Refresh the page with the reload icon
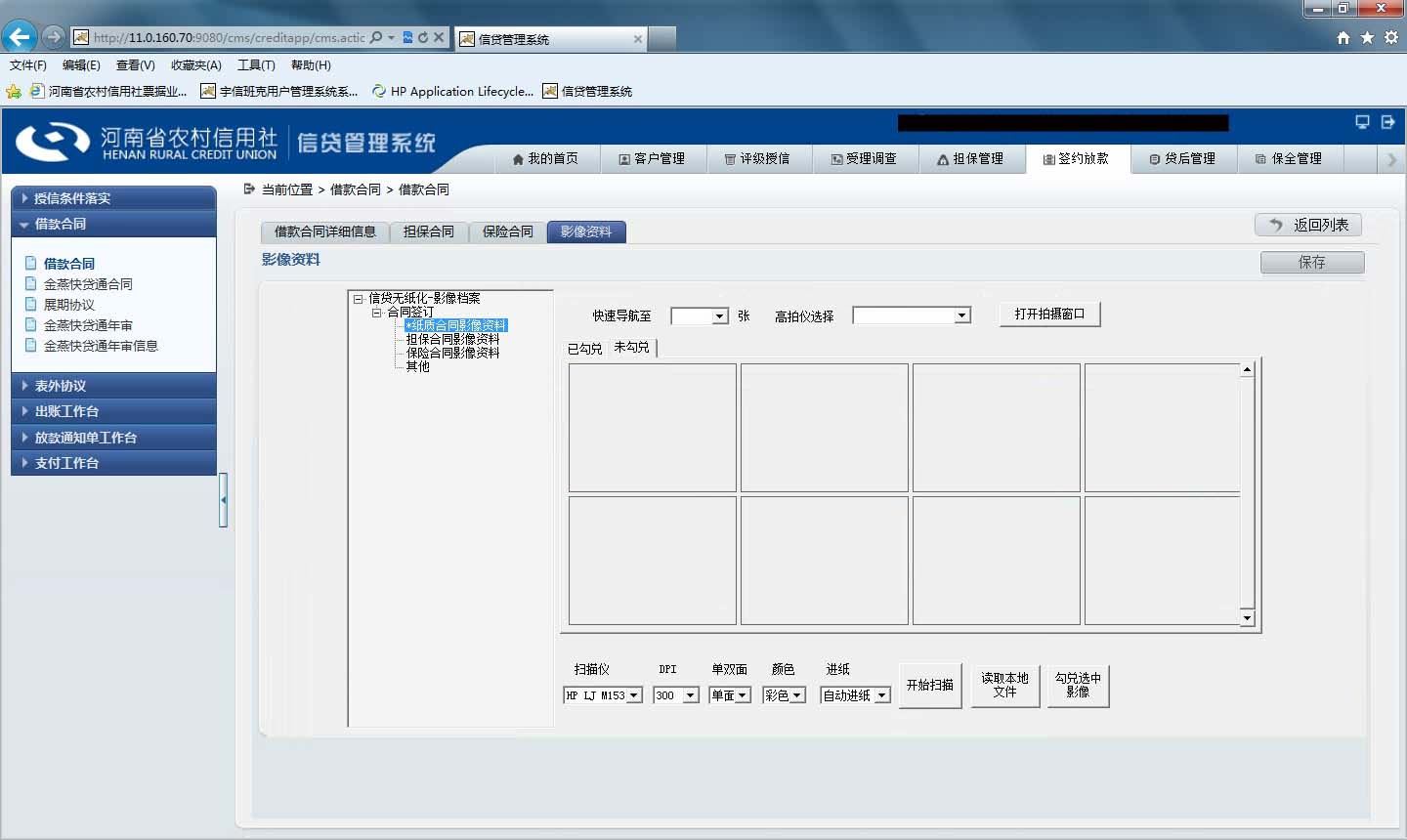 (423, 37)
